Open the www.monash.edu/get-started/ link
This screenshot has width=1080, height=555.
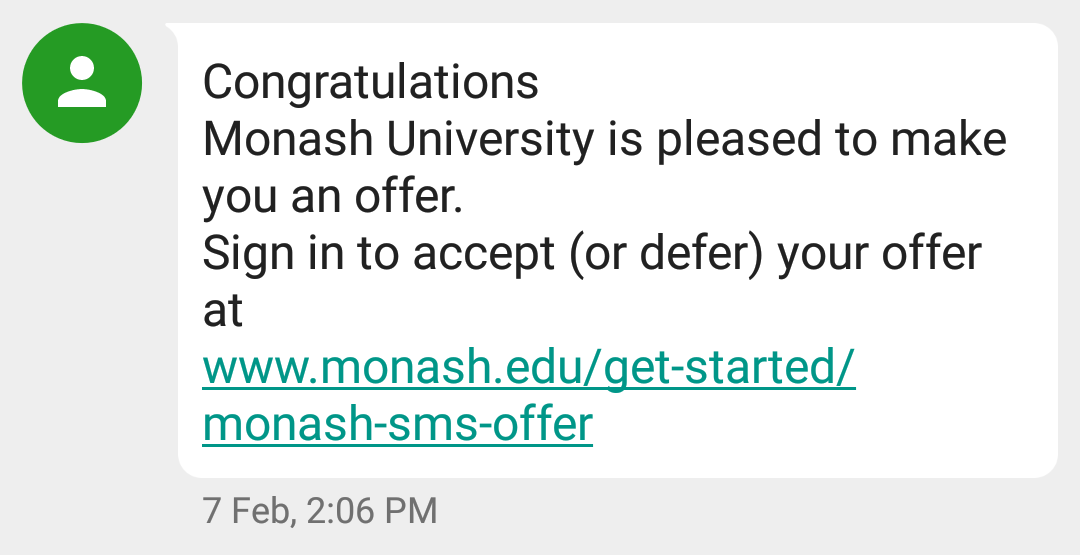click(529, 369)
